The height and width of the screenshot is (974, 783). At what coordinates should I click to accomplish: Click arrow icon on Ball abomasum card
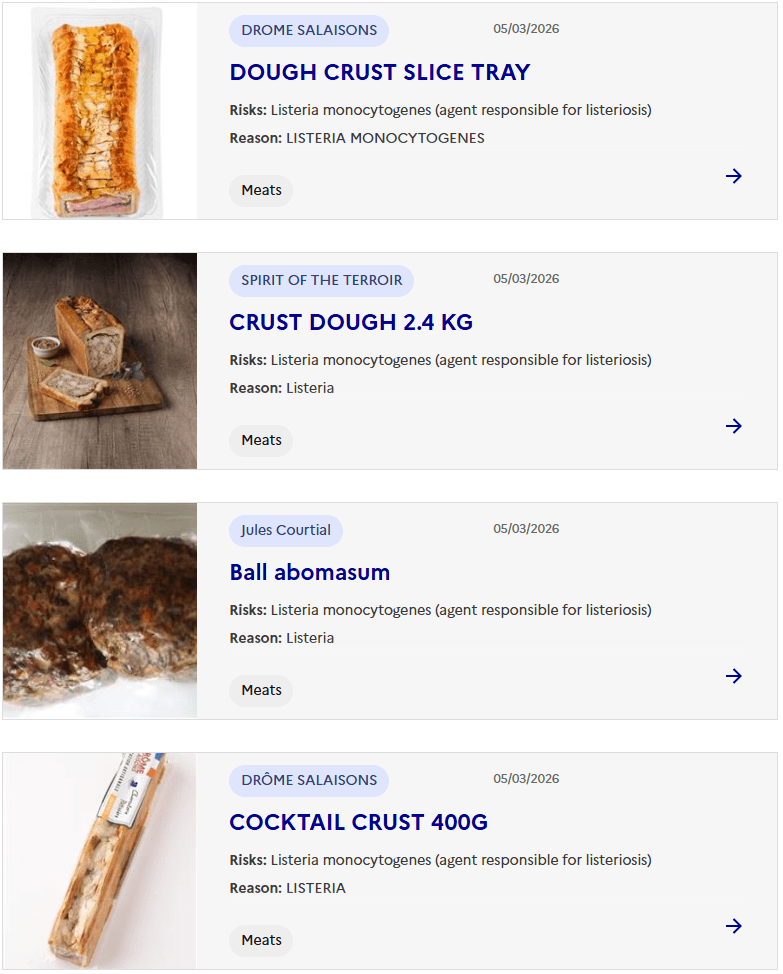pos(734,676)
